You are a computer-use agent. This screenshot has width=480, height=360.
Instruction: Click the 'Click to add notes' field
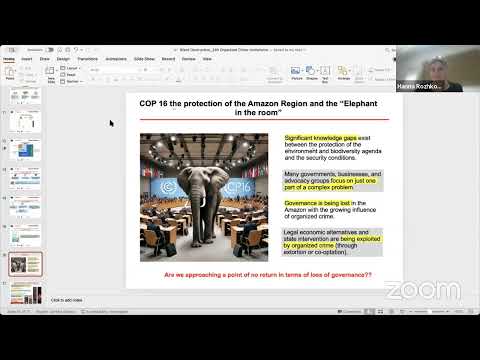(x=67, y=300)
